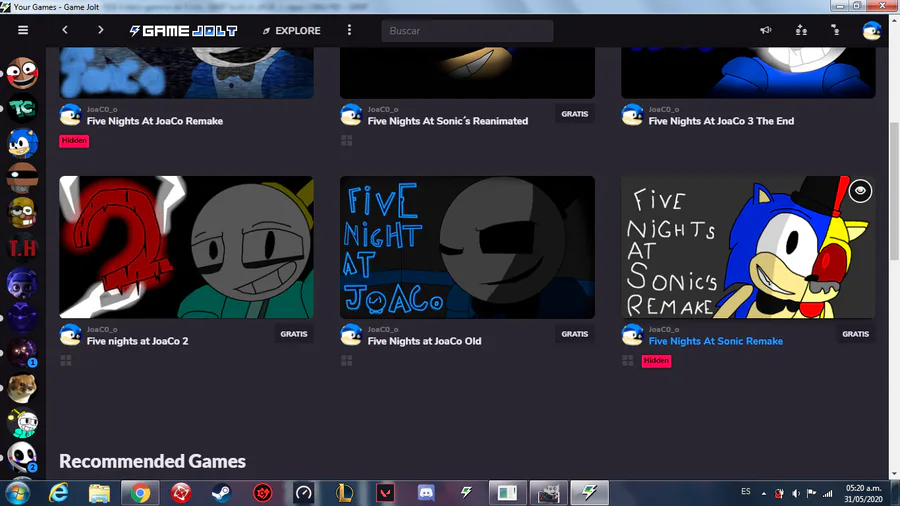Open the Windows Start button
900x506 pixels.
coord(17,493)
